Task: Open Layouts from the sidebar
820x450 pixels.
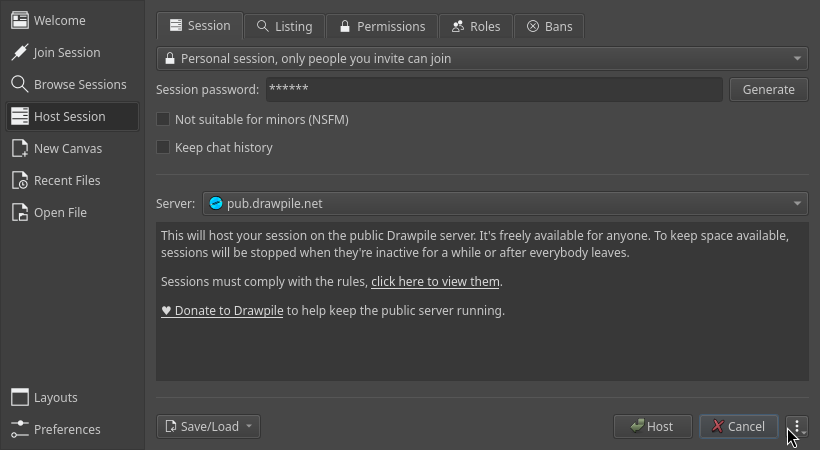Action: 55,397
